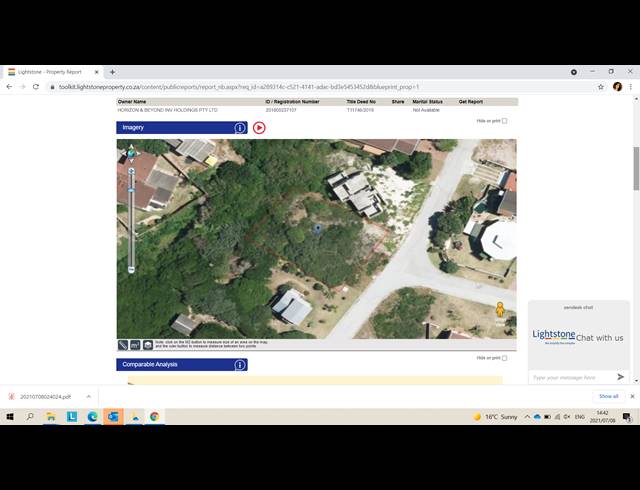The image size is (640, 490).
Task: Click the taskbar clock and date
Action: tap(602, 417)
